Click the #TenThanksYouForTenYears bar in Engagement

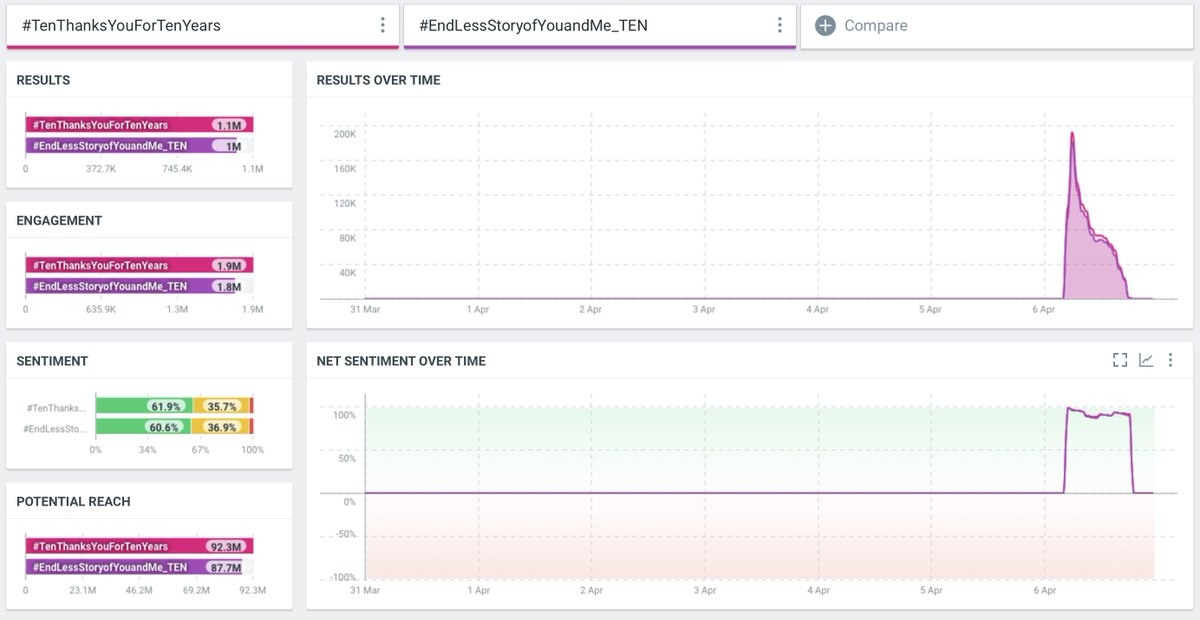[139, 266]
